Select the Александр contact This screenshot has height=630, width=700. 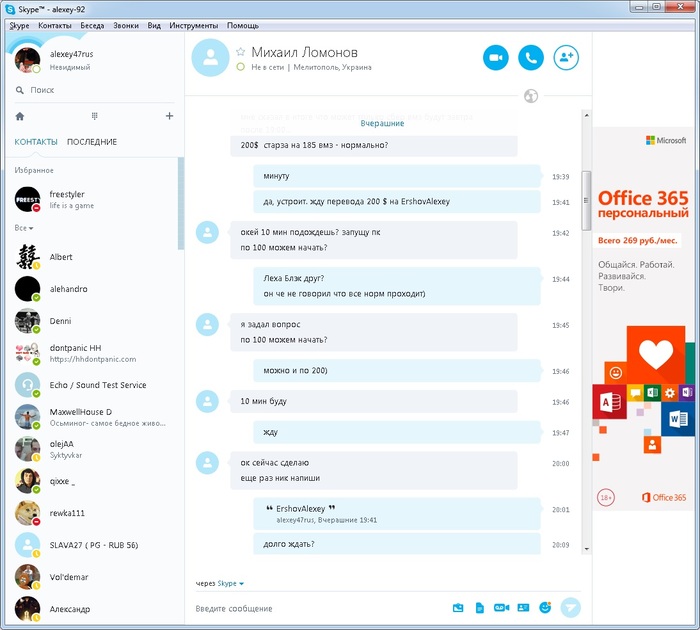pos(92,609)
